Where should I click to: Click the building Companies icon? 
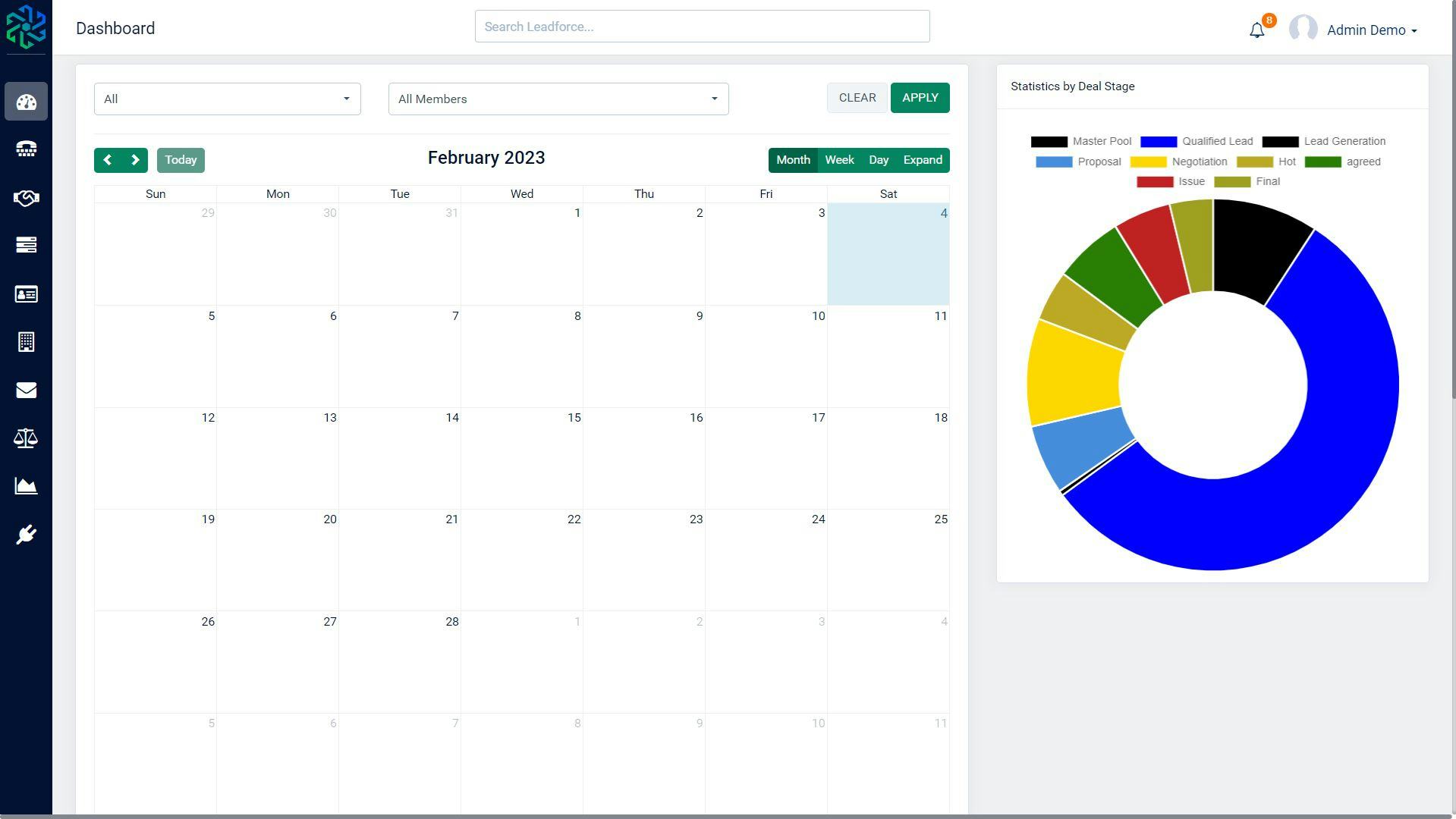[26, 342]
